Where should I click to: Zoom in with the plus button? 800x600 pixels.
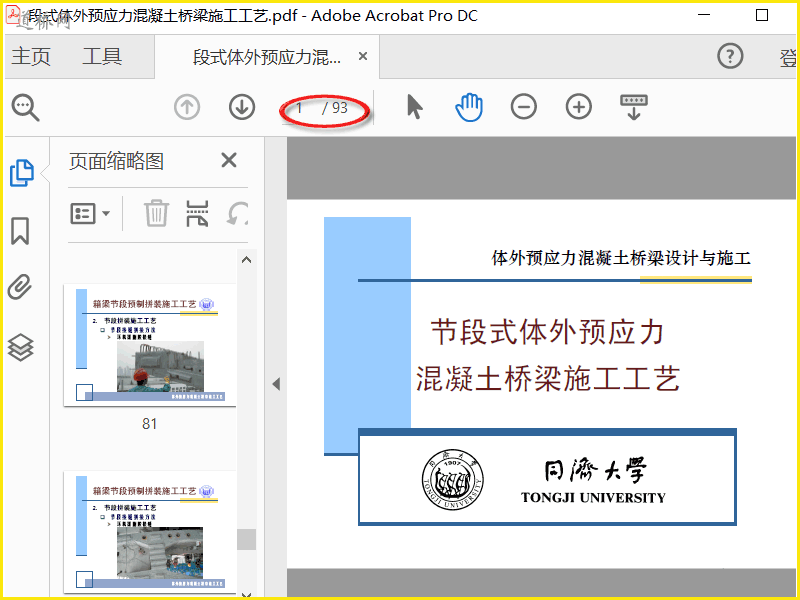pos(579,107)
